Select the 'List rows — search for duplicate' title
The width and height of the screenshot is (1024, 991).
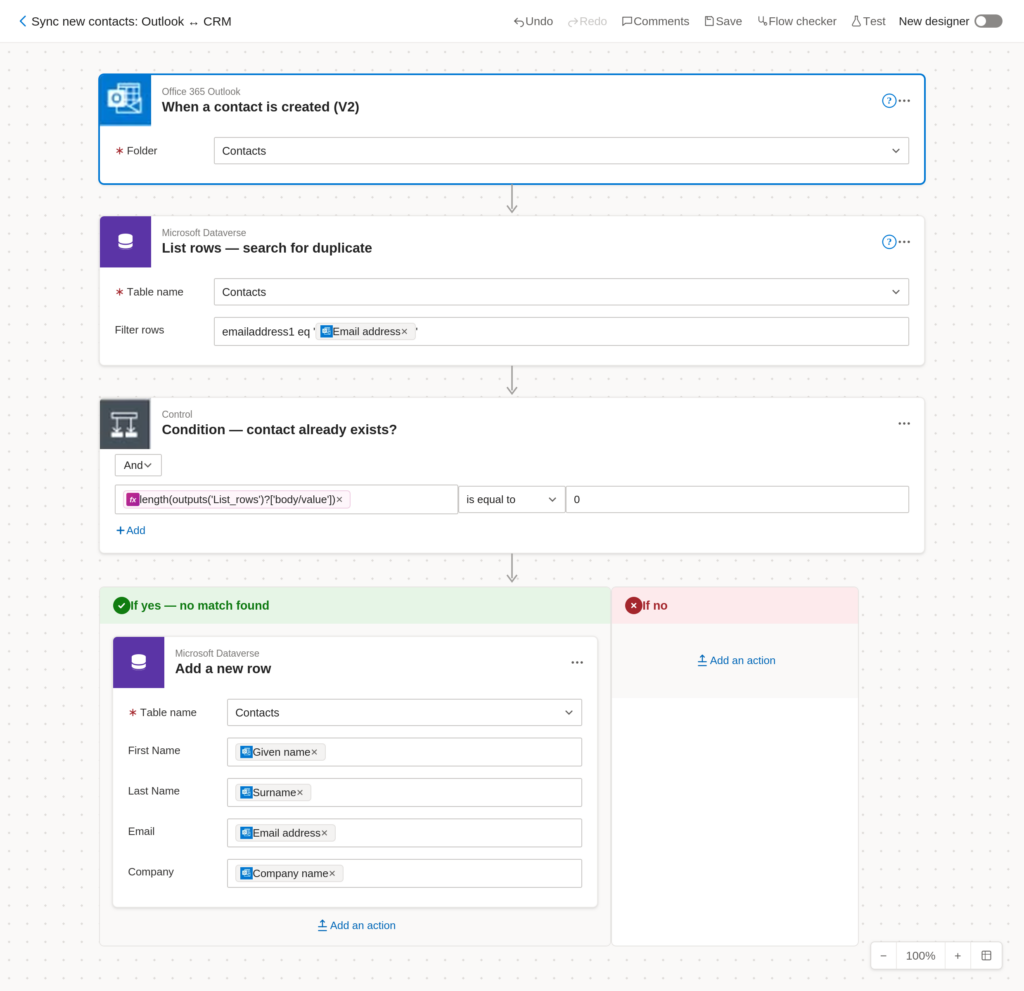click(266, 248)
